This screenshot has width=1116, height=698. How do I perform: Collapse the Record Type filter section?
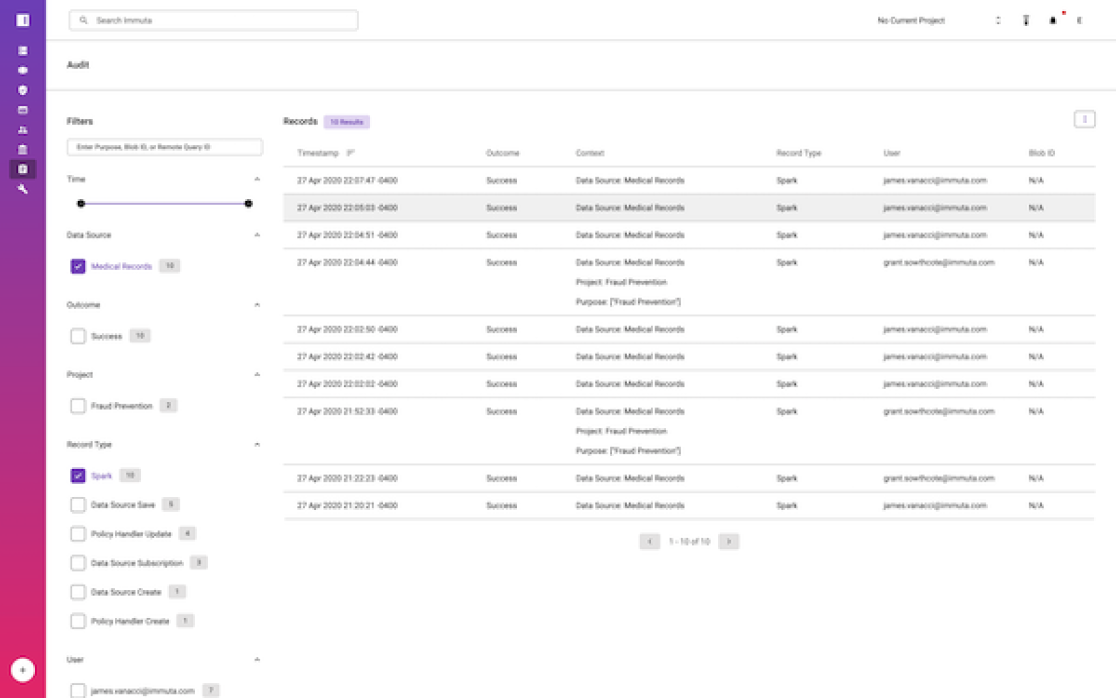point(257,445)
